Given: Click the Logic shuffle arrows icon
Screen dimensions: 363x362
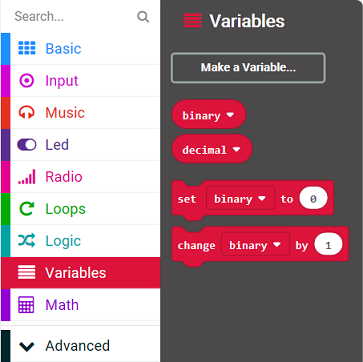Looking at the screenshot, I should coord(27,241).
